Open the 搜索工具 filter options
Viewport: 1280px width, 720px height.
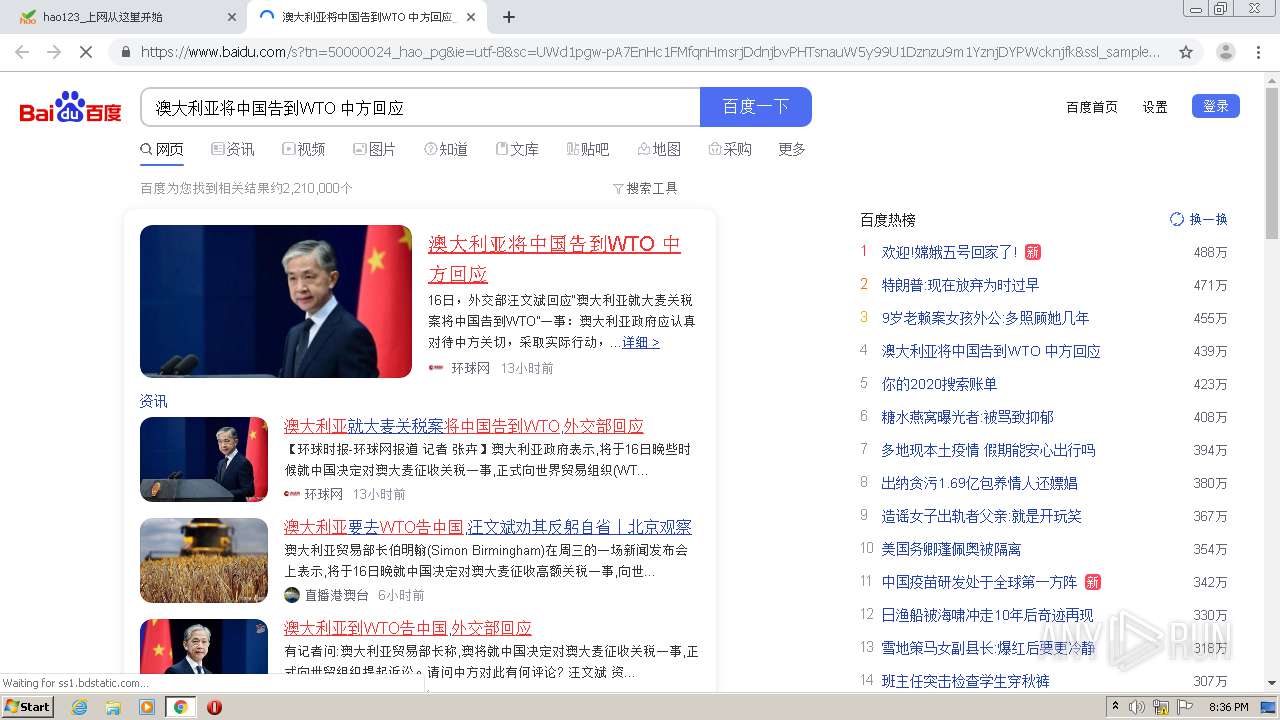pos(645,188)
